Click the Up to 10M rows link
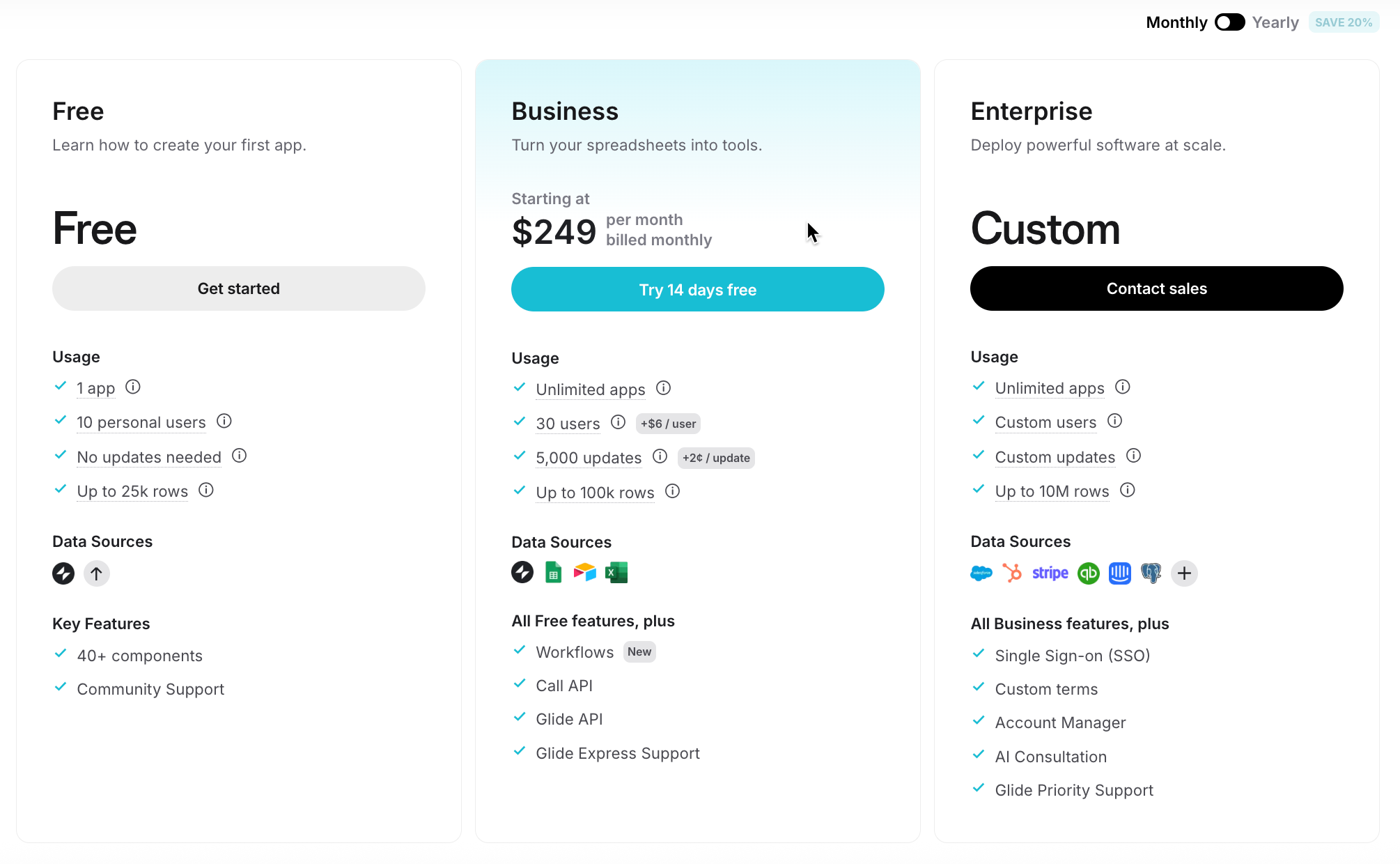The image size is (1400, 864). 1052,491
